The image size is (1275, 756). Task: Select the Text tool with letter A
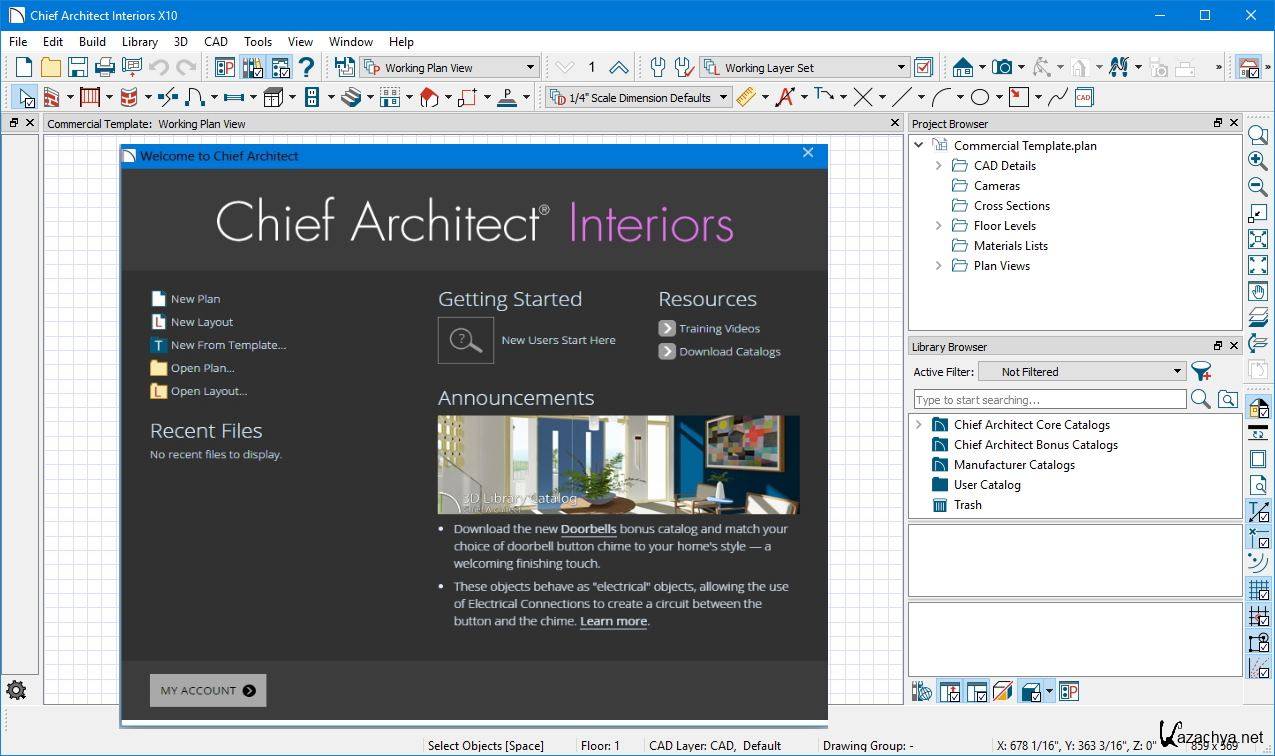[x=784, y=97]
